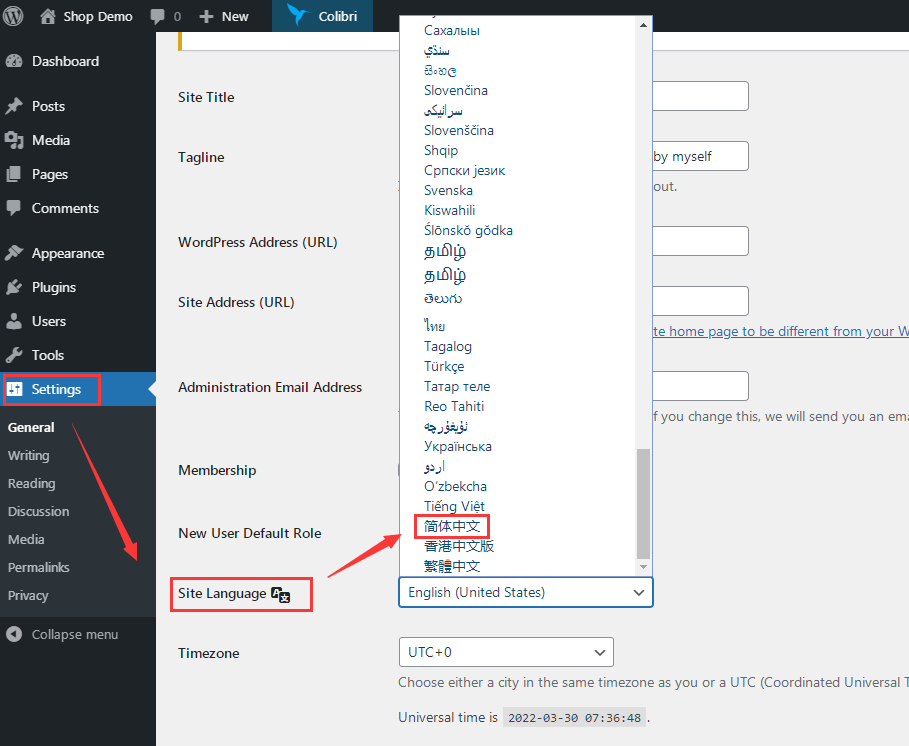Select 繁體中文 from language list
The height and width of the screenshot is (746, 909).
[452, 566]
